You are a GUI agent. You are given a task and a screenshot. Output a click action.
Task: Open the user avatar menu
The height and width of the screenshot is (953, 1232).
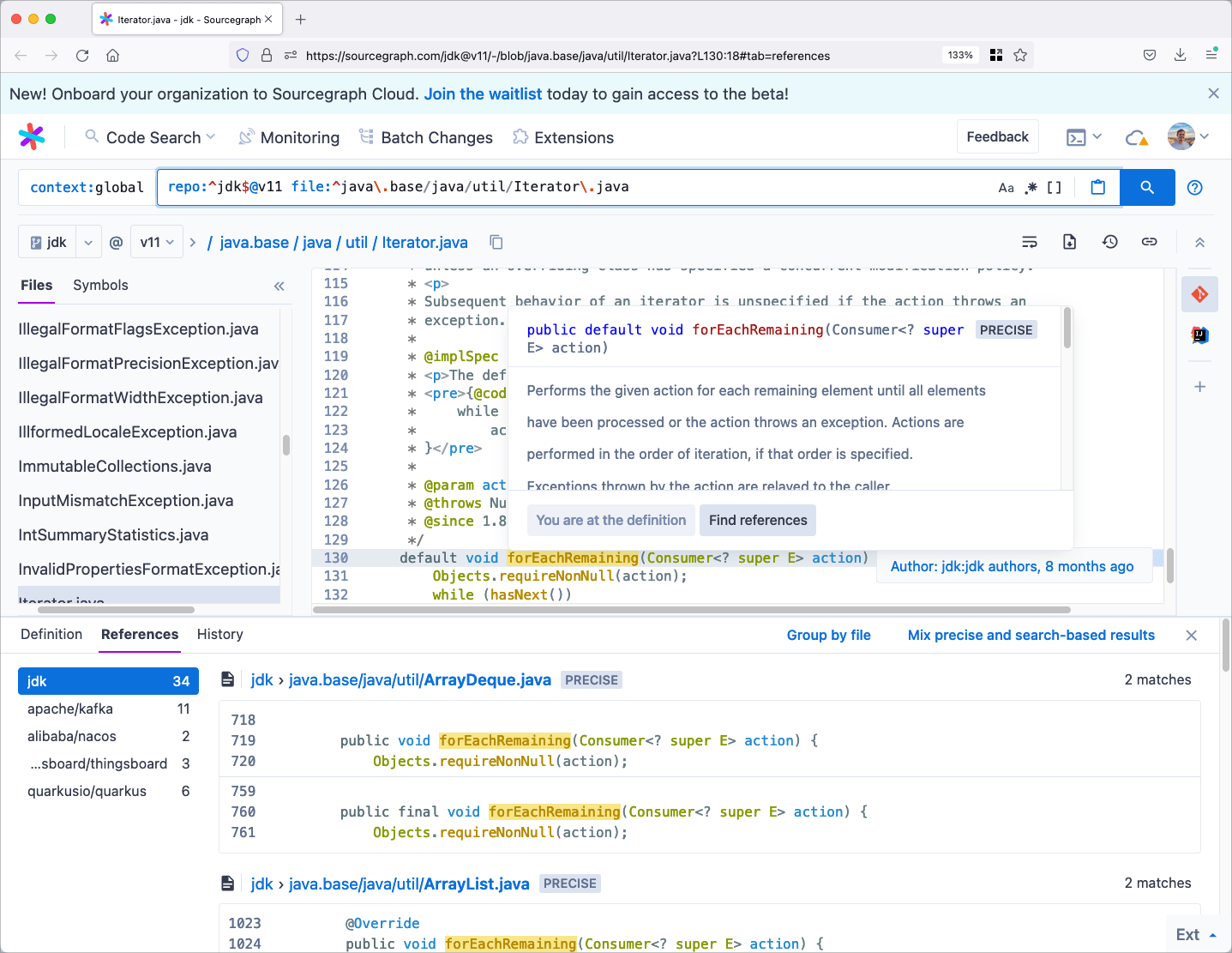(1188, 136)
